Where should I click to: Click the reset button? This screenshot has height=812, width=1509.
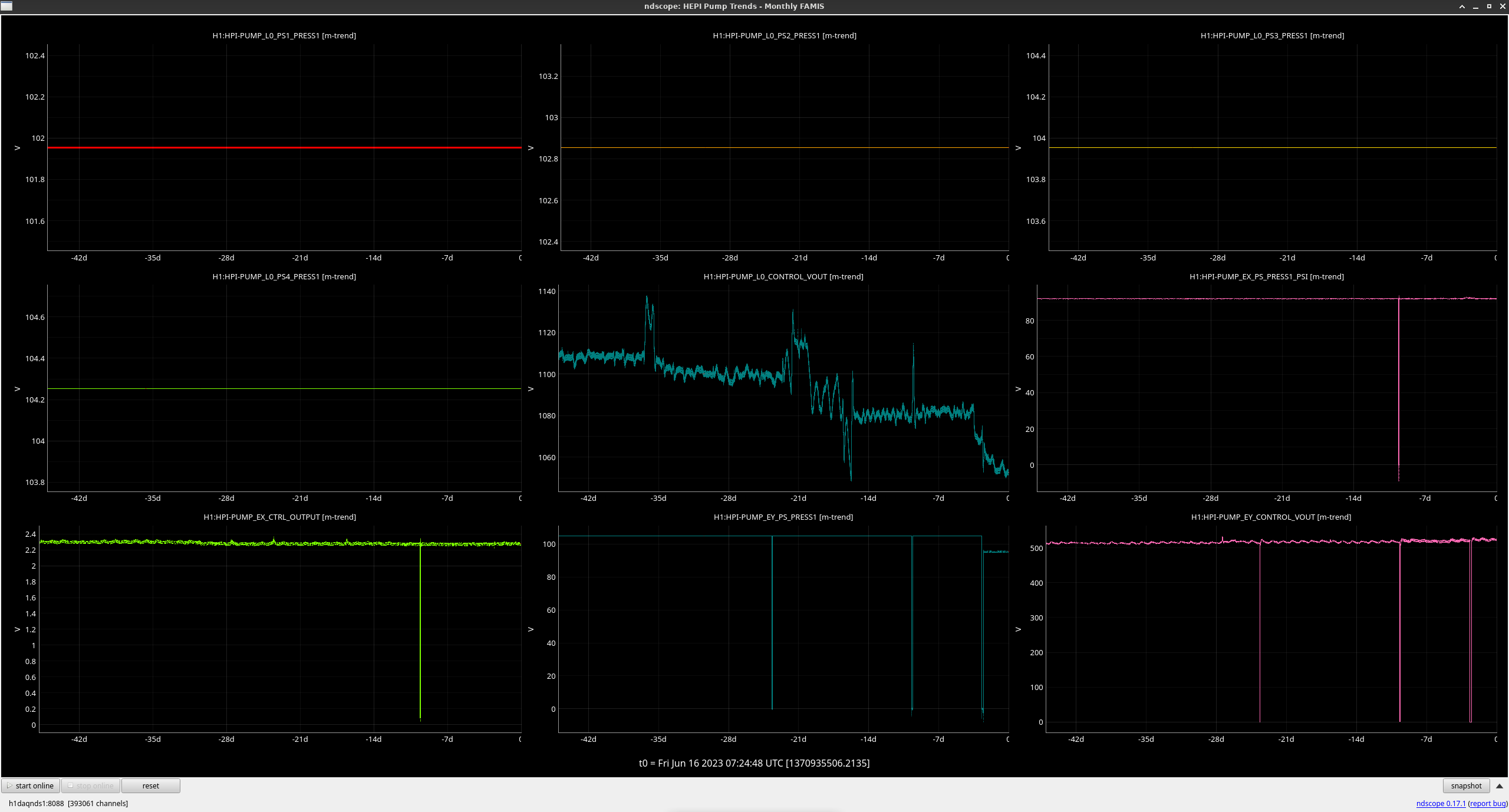point(150,785)
